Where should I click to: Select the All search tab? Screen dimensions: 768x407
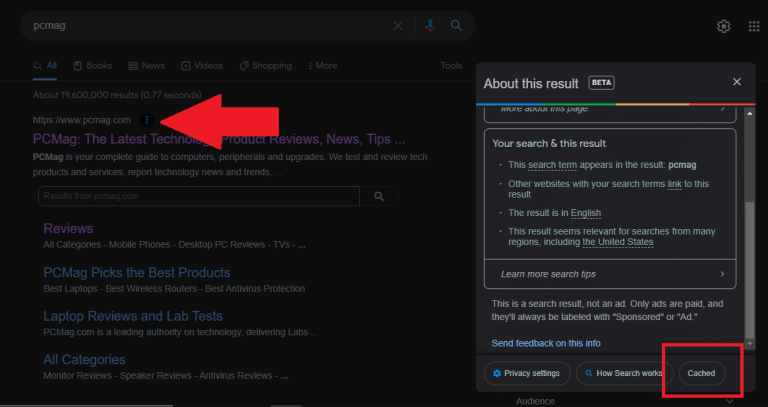(45, 66)
